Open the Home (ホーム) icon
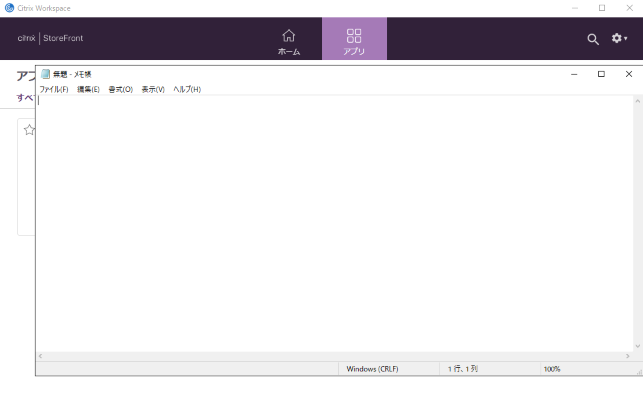 coord(289,36)
